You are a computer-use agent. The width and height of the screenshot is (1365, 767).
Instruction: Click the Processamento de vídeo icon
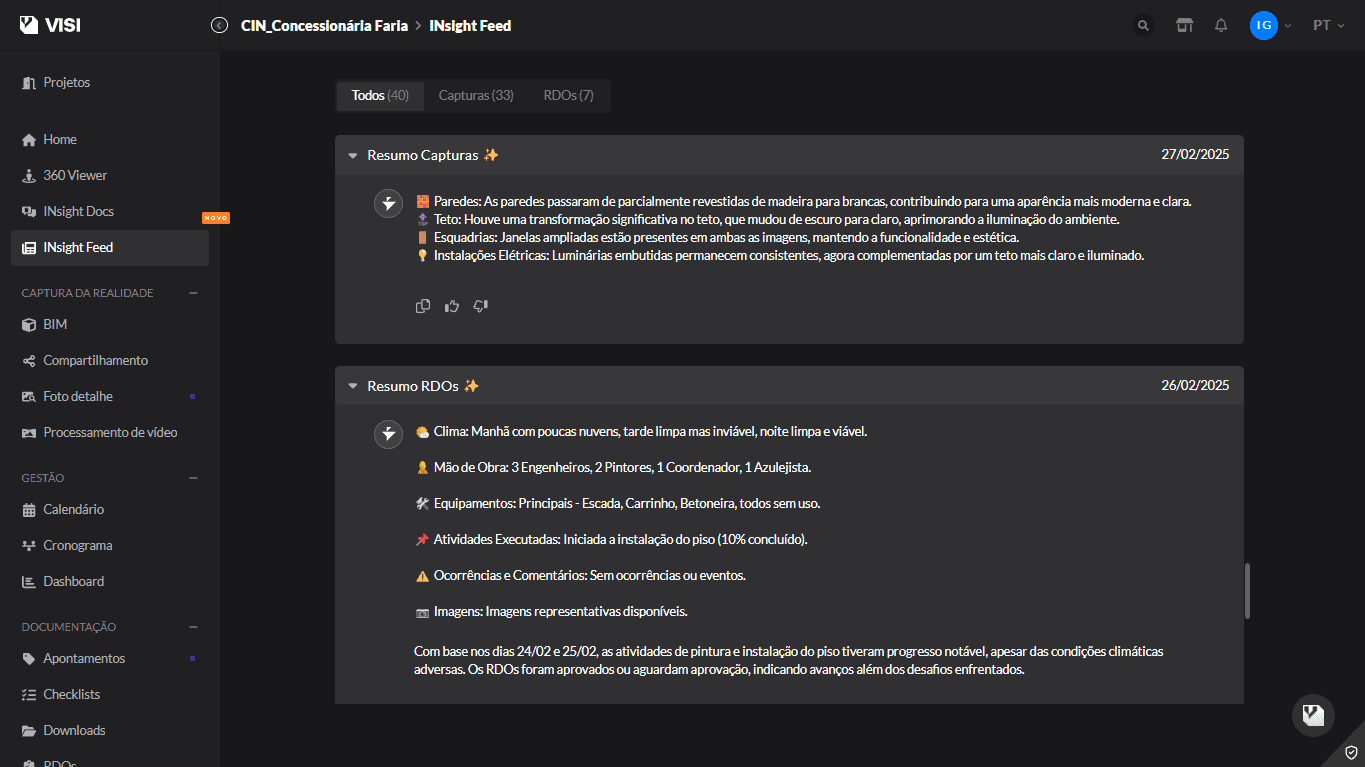[x=29, y=433]
